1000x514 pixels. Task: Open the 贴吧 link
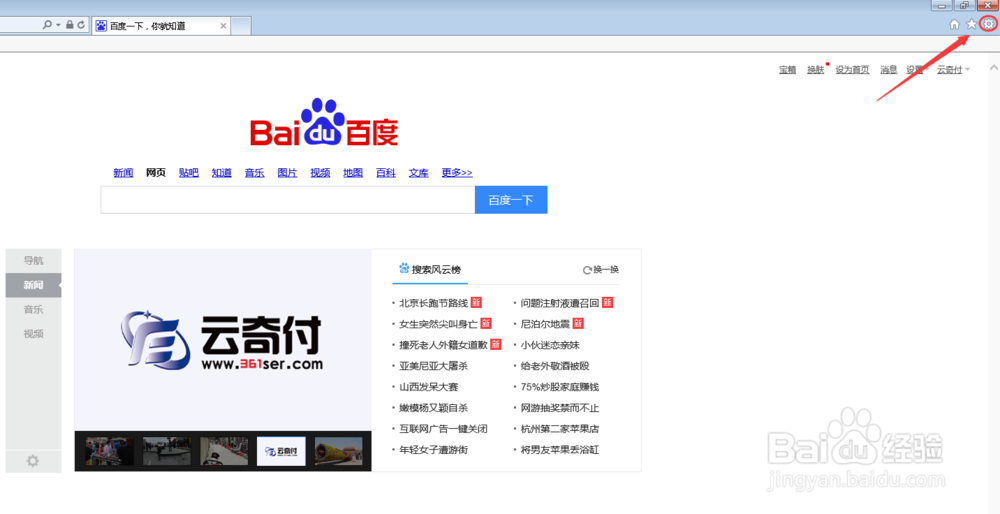point(189,173)
